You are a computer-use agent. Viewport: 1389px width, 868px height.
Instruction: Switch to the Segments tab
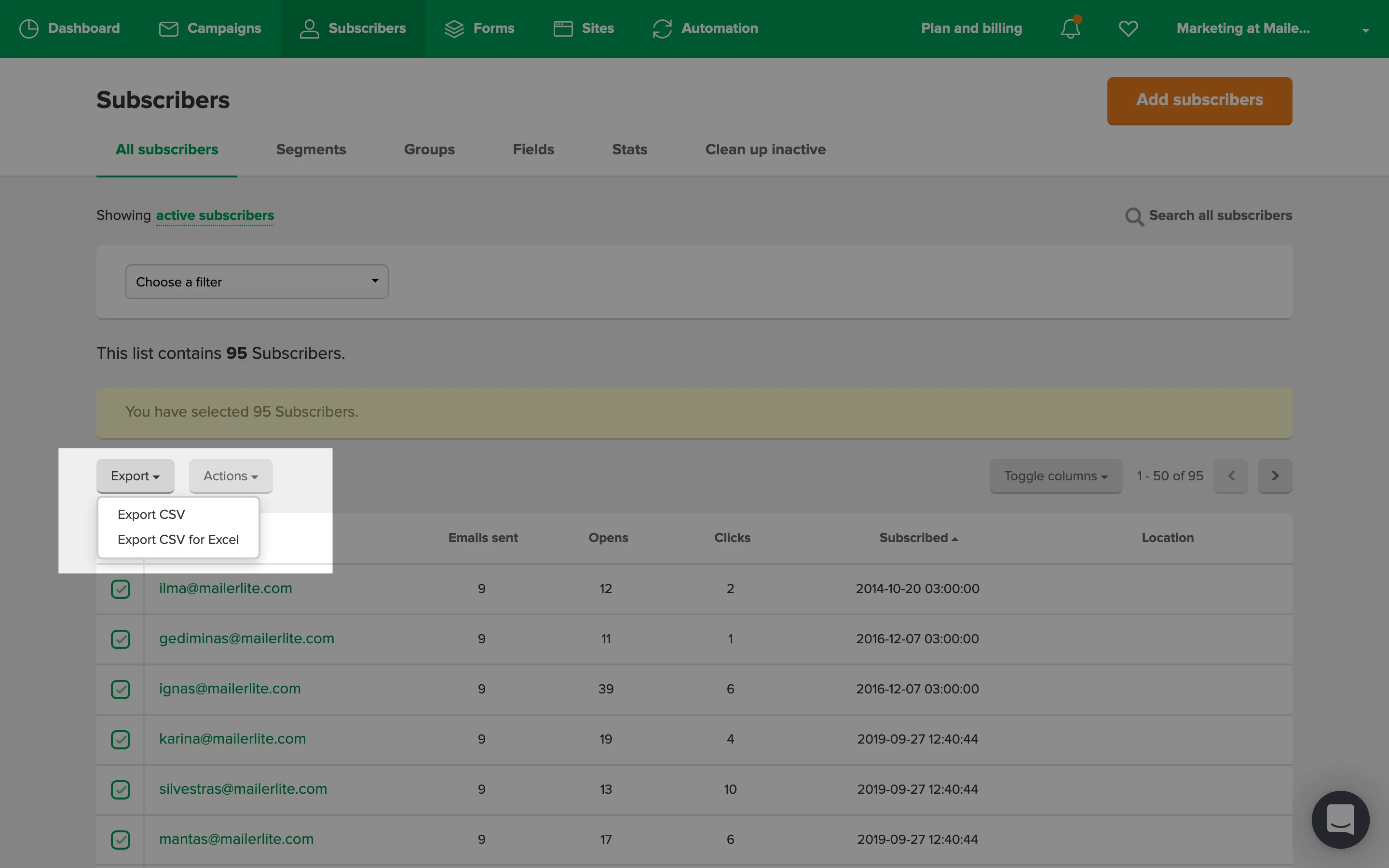click(x=311, y=149)
